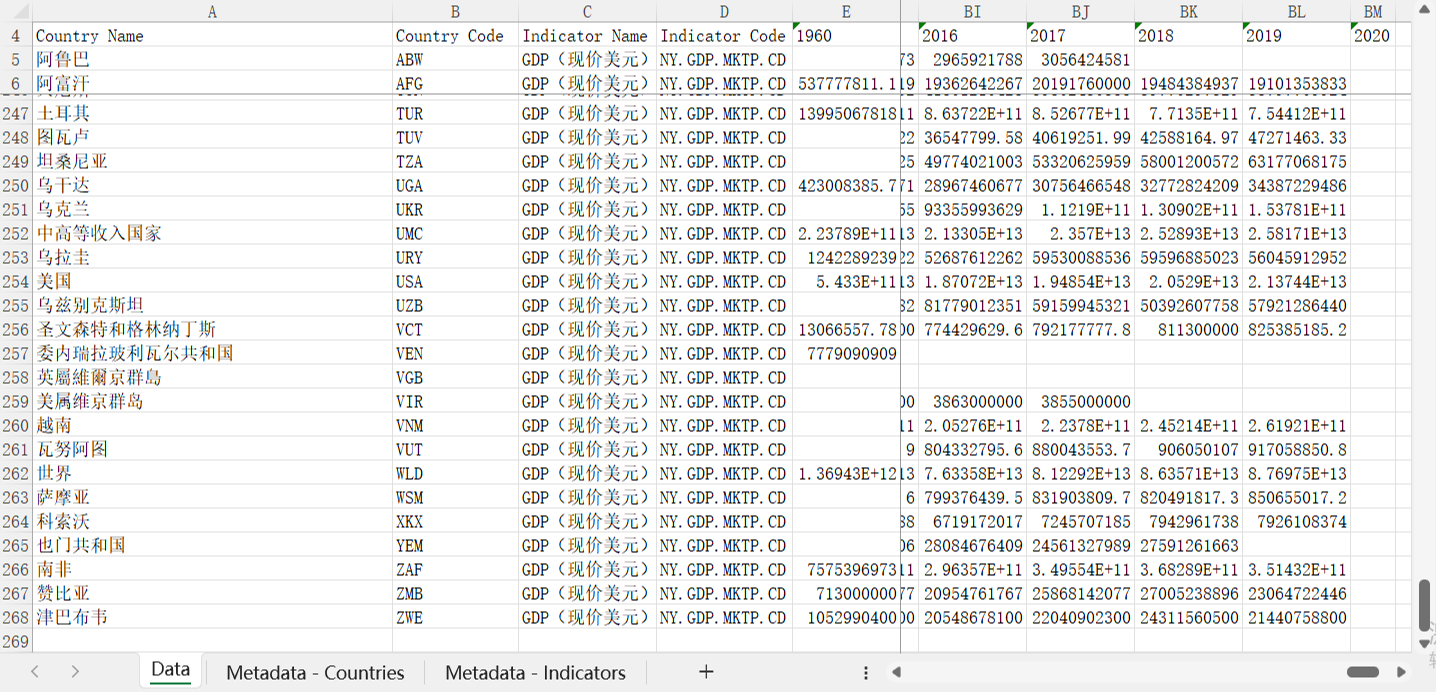The image size is (1436, 693).
Task: Select the cell with value 3863000000
Action: click(972, 402)
